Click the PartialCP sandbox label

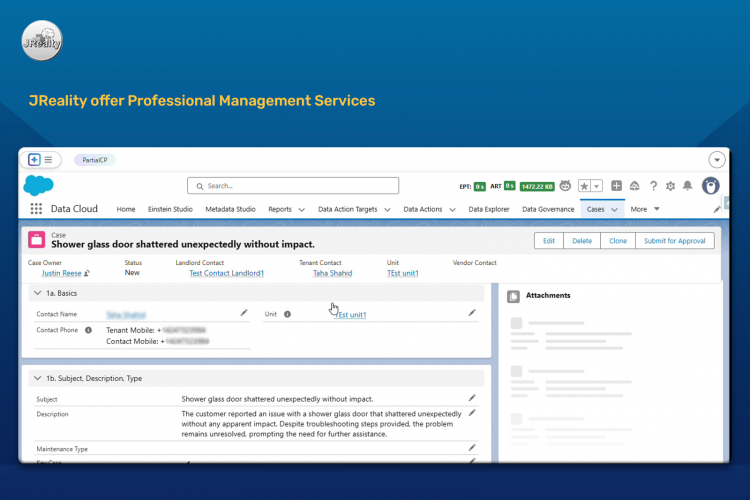(x=95, y=160)
